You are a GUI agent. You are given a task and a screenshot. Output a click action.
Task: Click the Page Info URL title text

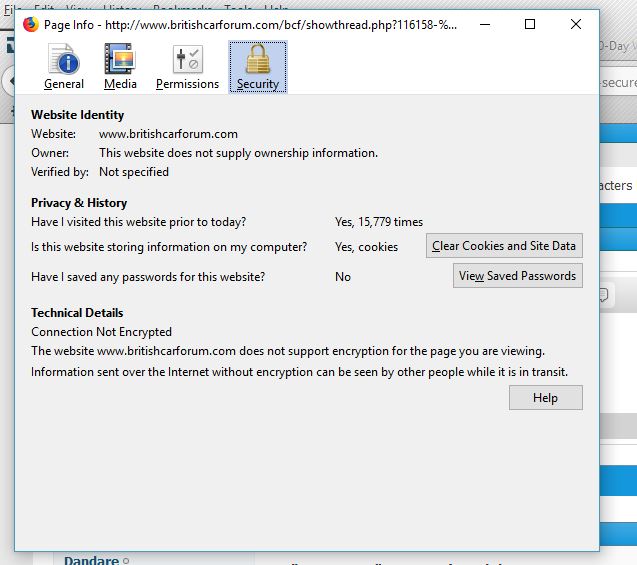pos(250,25)
